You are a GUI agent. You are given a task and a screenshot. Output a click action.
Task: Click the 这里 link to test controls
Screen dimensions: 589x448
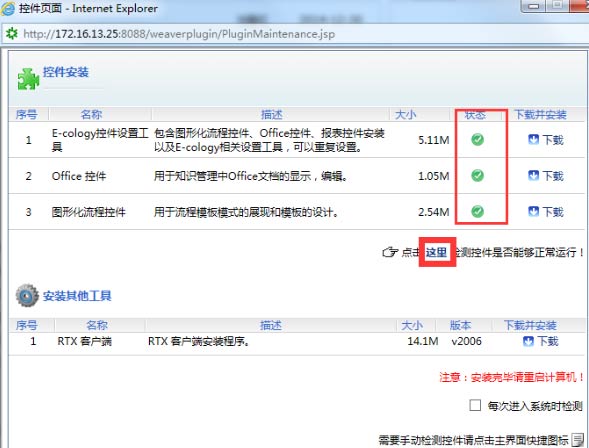coord(436,252)
